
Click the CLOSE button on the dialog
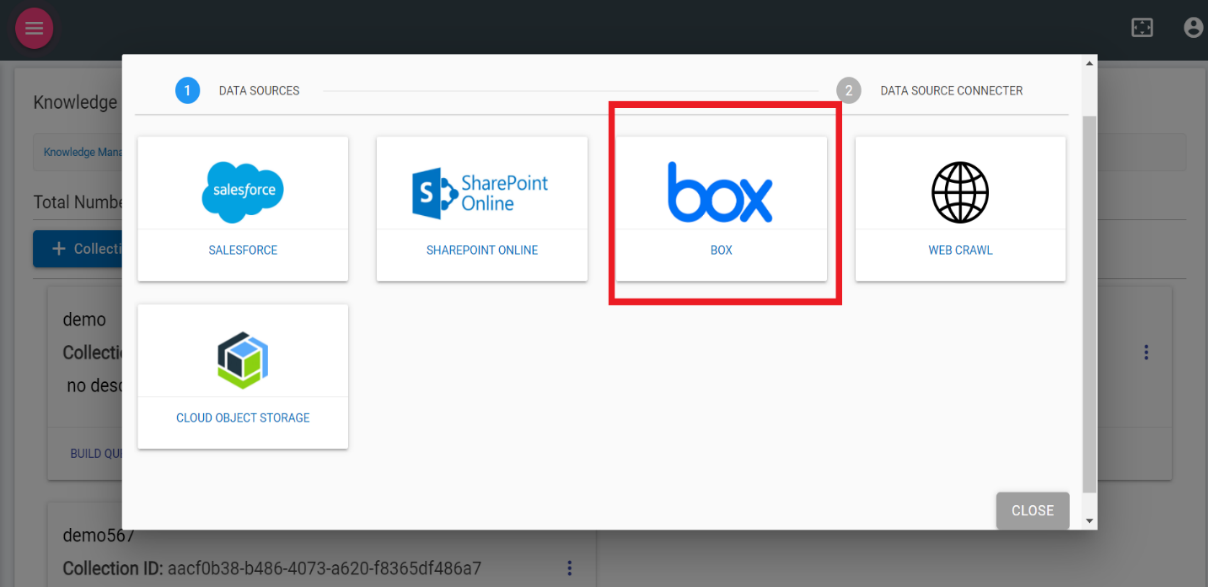point(1032,510)
